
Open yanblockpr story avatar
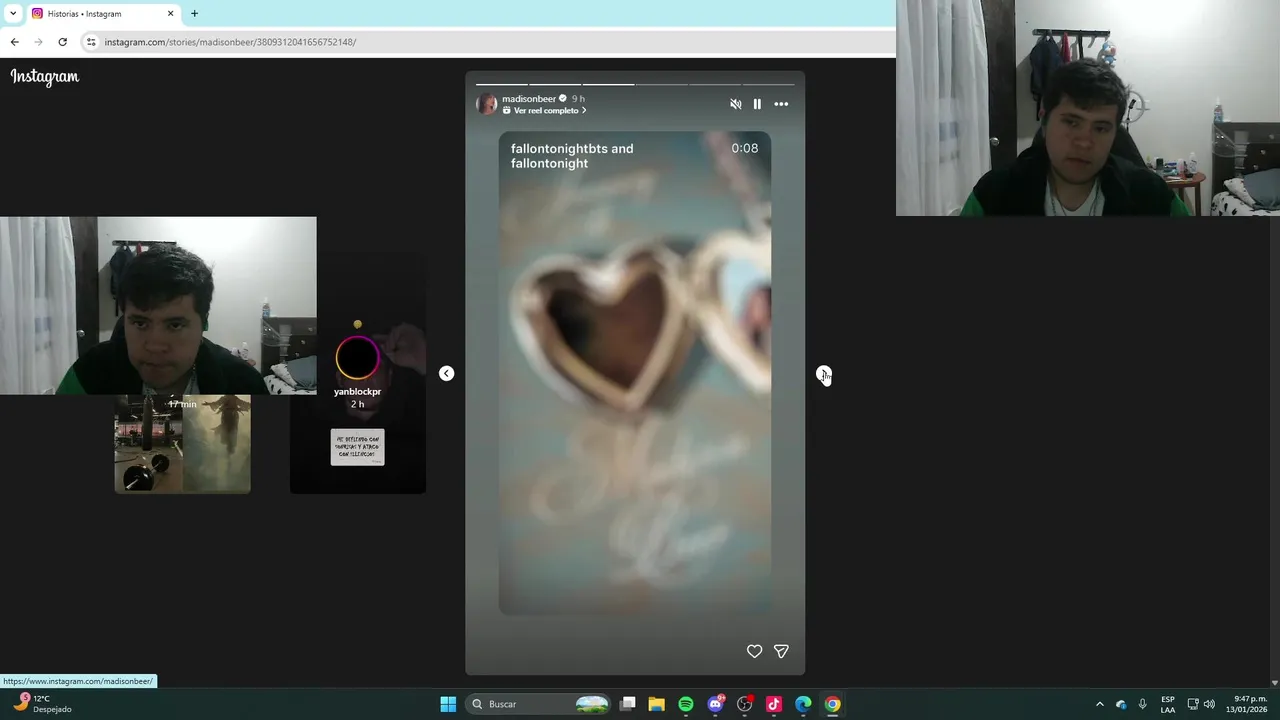(x=357, y=358)
